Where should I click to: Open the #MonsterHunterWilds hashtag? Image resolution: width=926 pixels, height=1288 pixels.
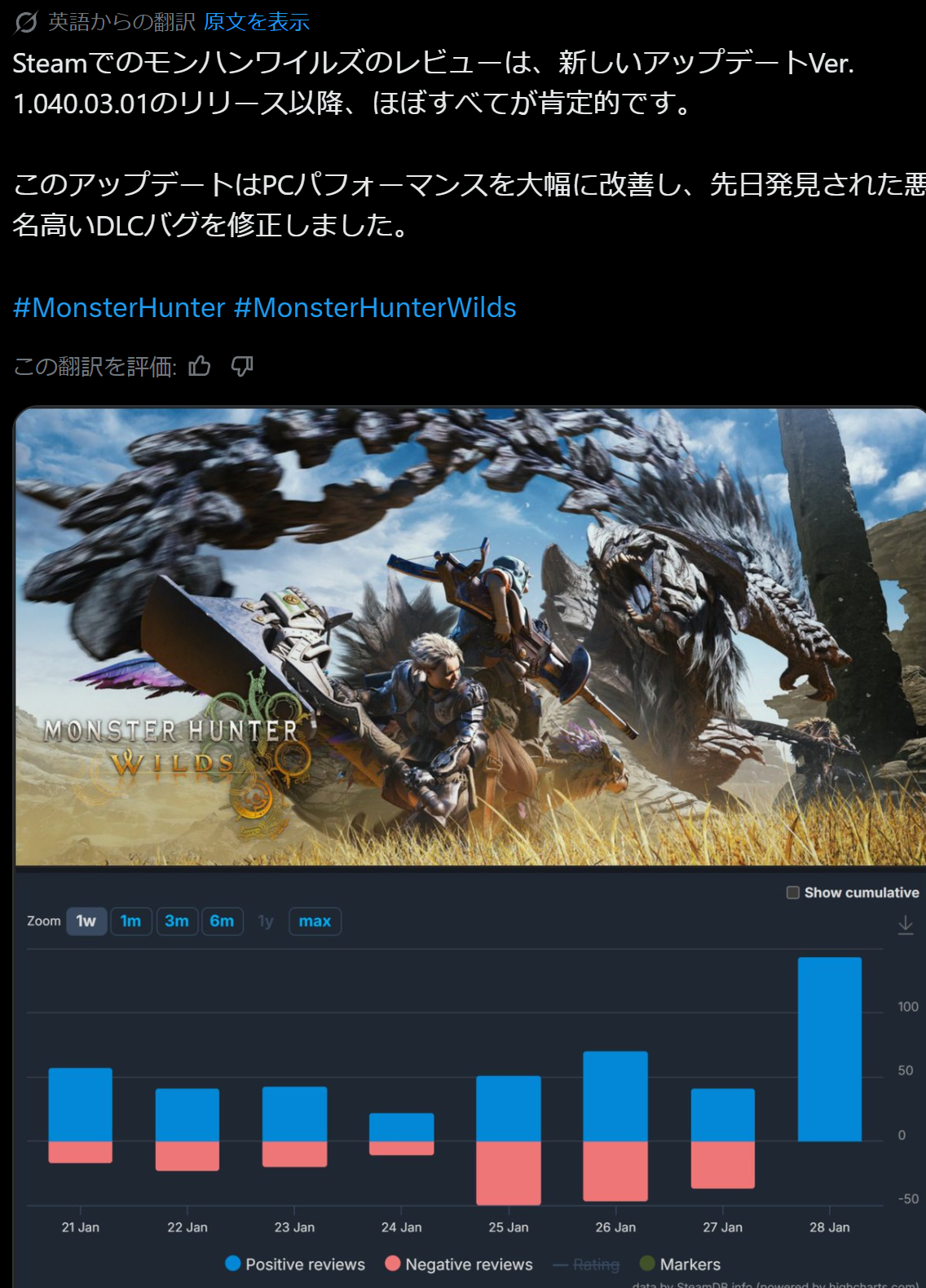pyautogui.click(x=375, y=308)
